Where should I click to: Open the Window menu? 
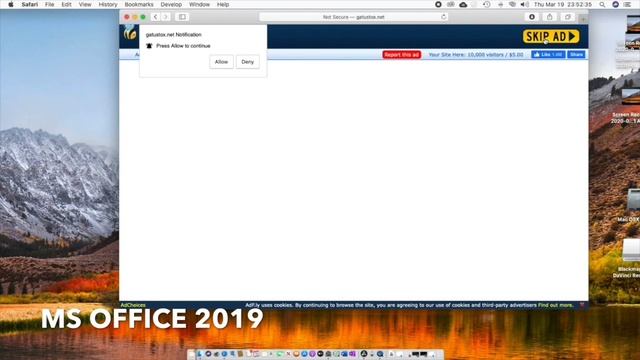[199, 4]
